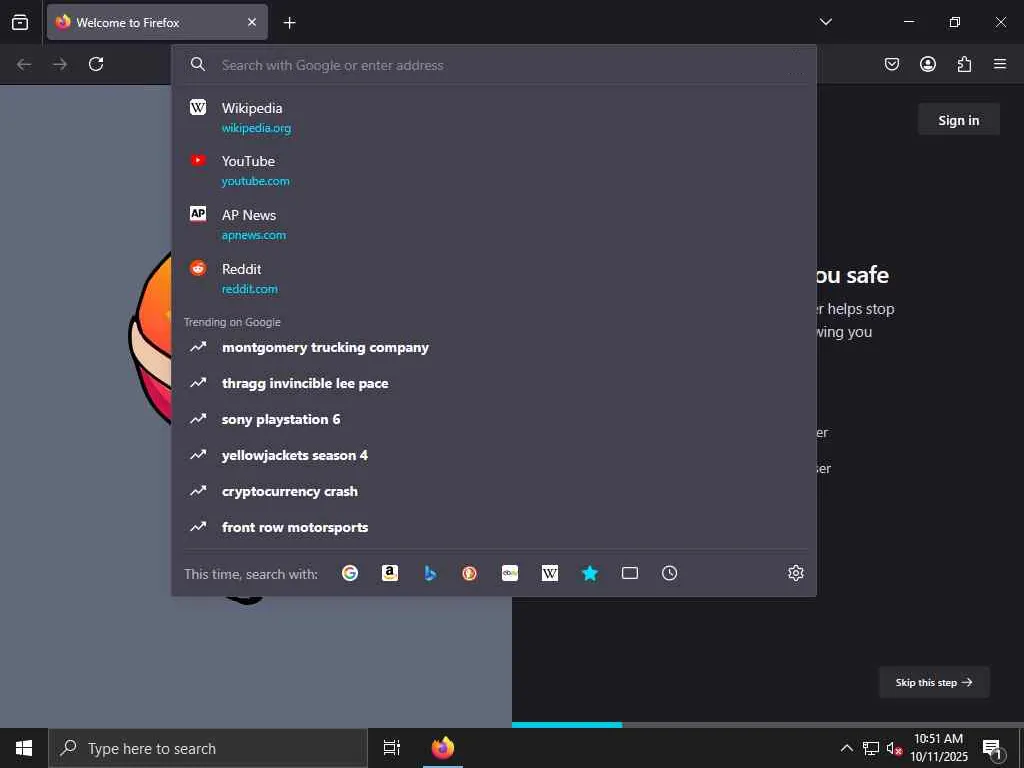Viewport: 1024px width, 768px height.
Task: Click the YouTube favicon in suggestions
Action: pyautogui.click(x=198, y=160)
